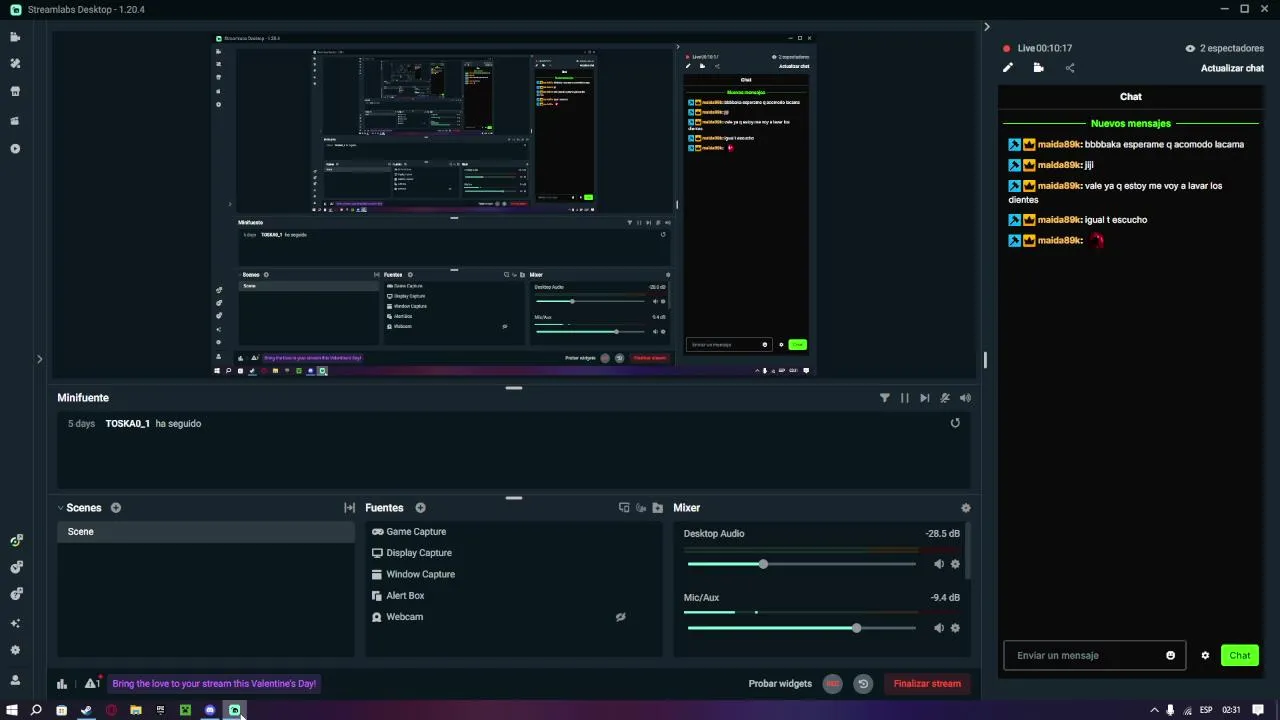
Task: Add a new scene with the plus icon
Action: 116,508
